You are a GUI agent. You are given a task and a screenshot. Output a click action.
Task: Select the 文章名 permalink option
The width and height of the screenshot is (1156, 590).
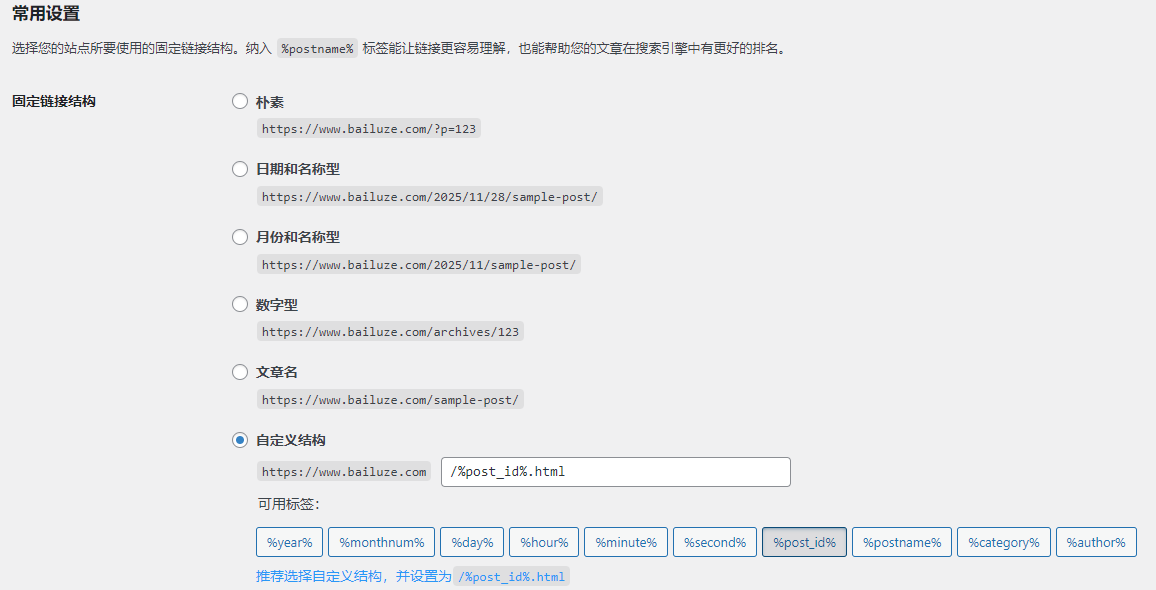click(x=240, y=371)
